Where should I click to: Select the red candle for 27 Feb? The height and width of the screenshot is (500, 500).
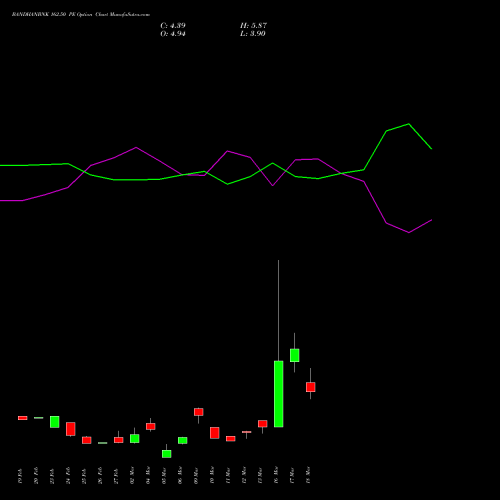[x=119, y=440]
